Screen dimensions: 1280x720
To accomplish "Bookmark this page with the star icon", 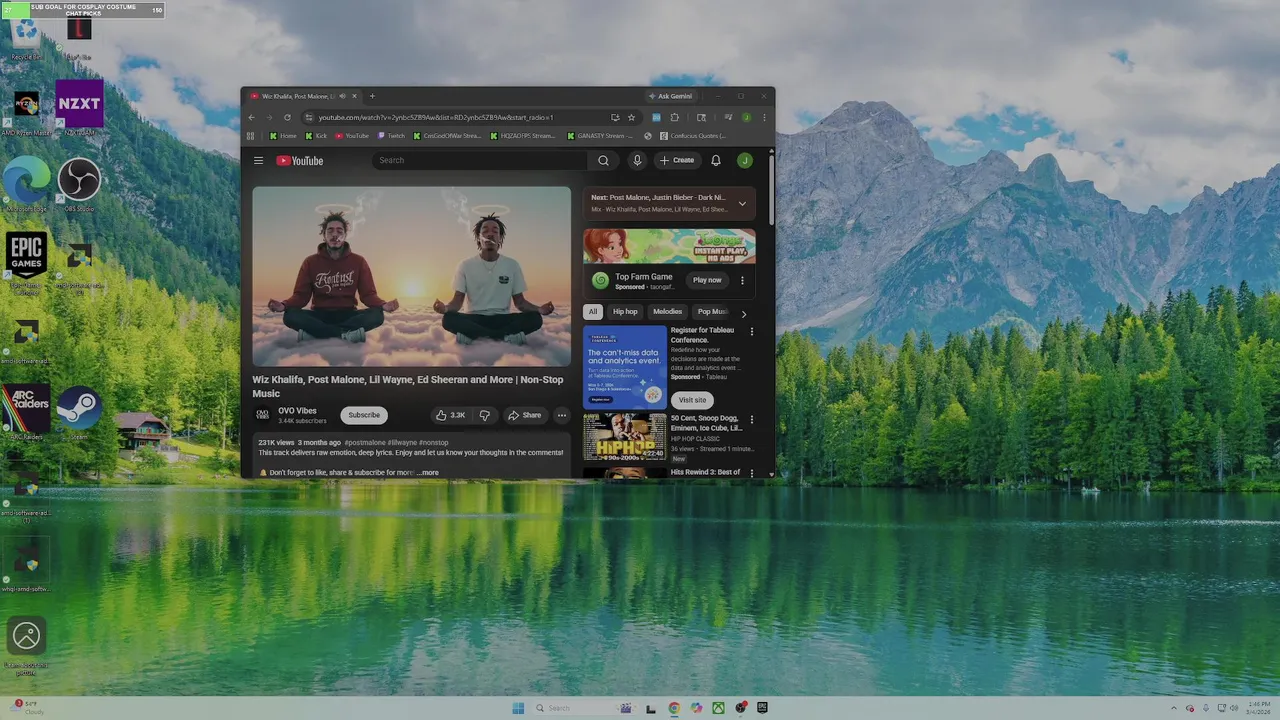I will tap(631, 117).
